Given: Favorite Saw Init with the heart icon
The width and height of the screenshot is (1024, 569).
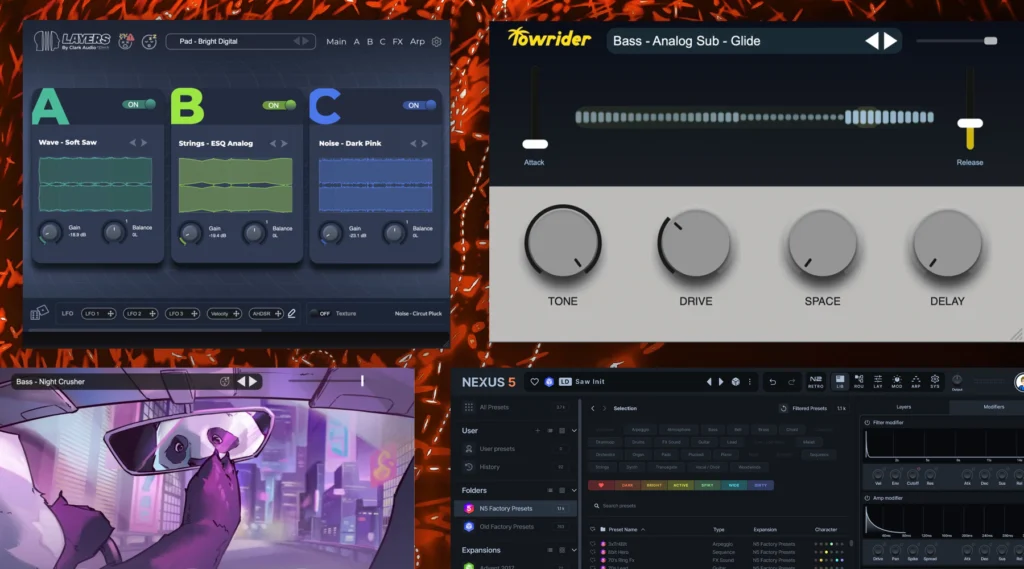Looking at the screenshot, I should click(x=534, y=382).
